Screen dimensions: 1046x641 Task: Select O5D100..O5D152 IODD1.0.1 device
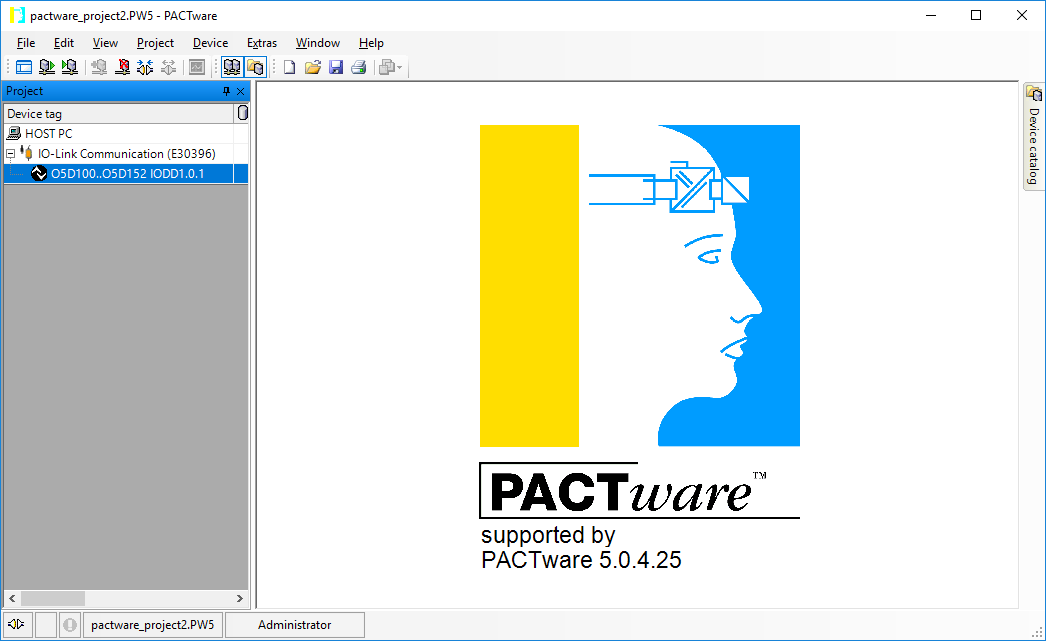click(x=127, y=173)
